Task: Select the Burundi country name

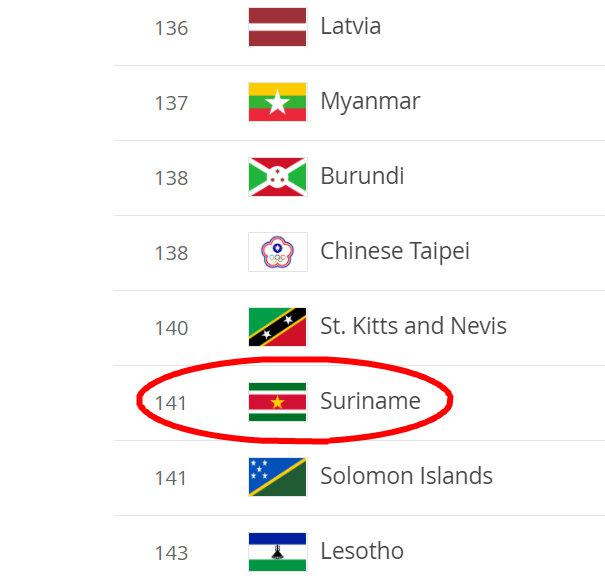Action: [x=362, y=176]
